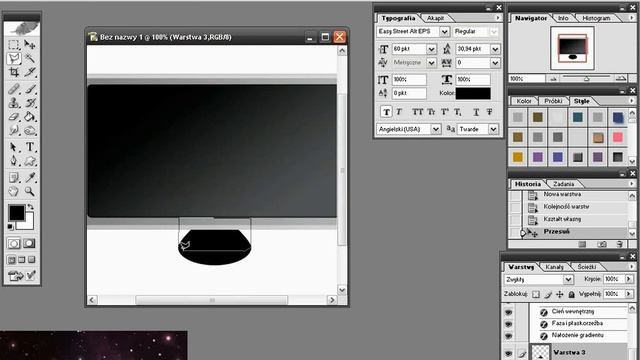This screenshot has width=640, height=360.
Task: Select the Pen tool
Action: [x=14, y=161]
